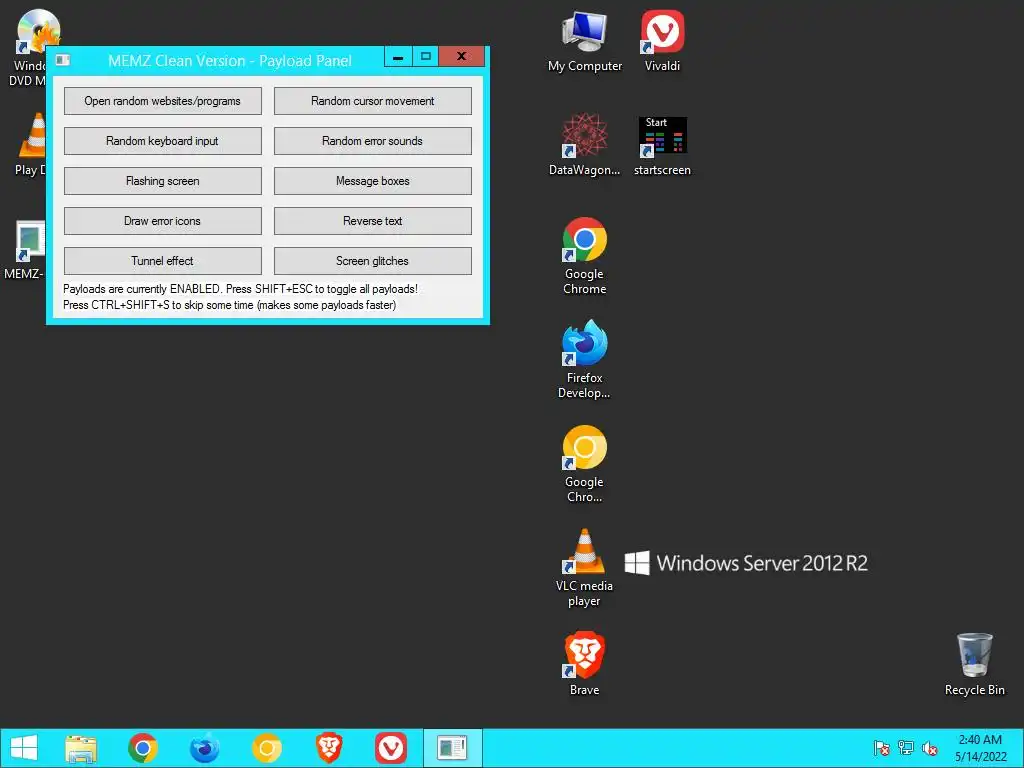Open File Explorer from the taskbar
The image size is (1024, 768).
(x=81, y=748)
